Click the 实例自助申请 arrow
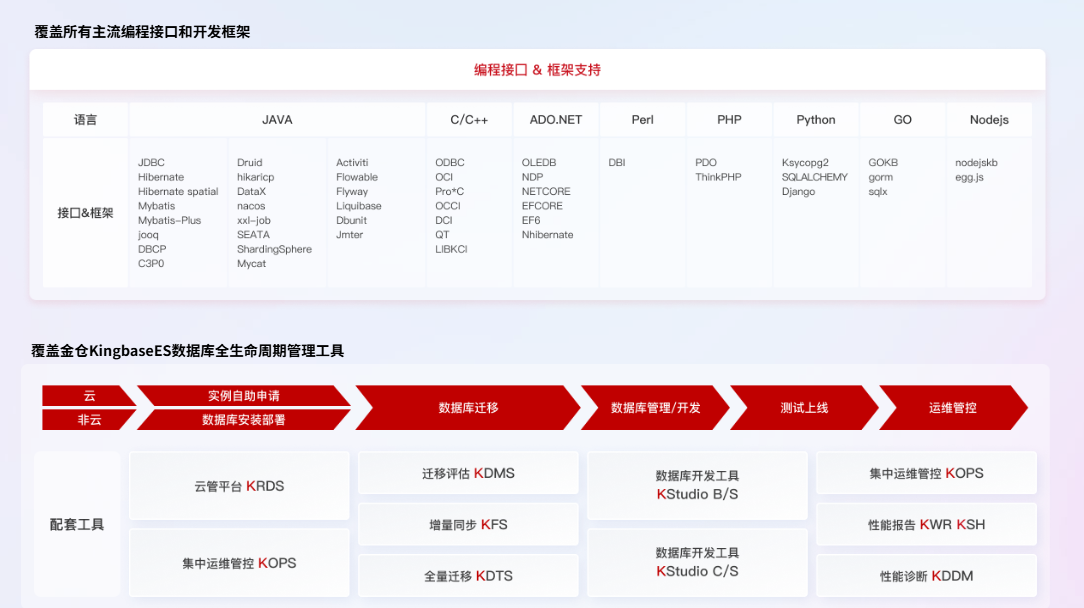 (x=243, y=396)
